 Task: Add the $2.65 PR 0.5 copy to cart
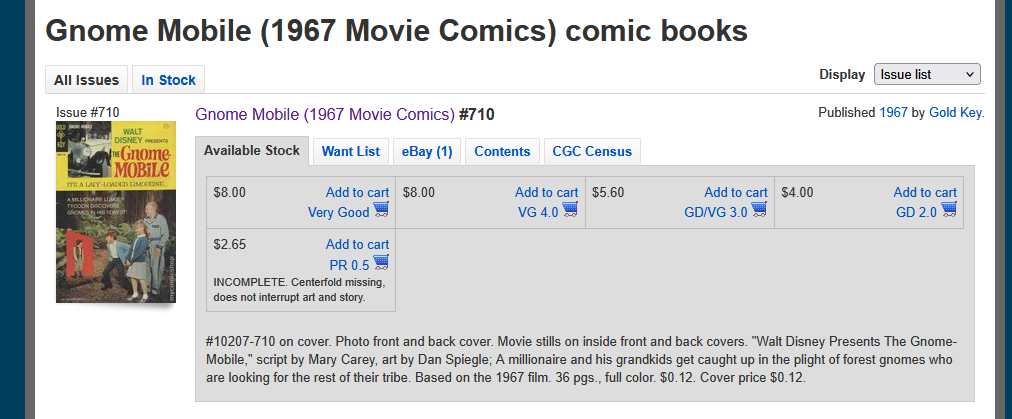tap(357, 244)
